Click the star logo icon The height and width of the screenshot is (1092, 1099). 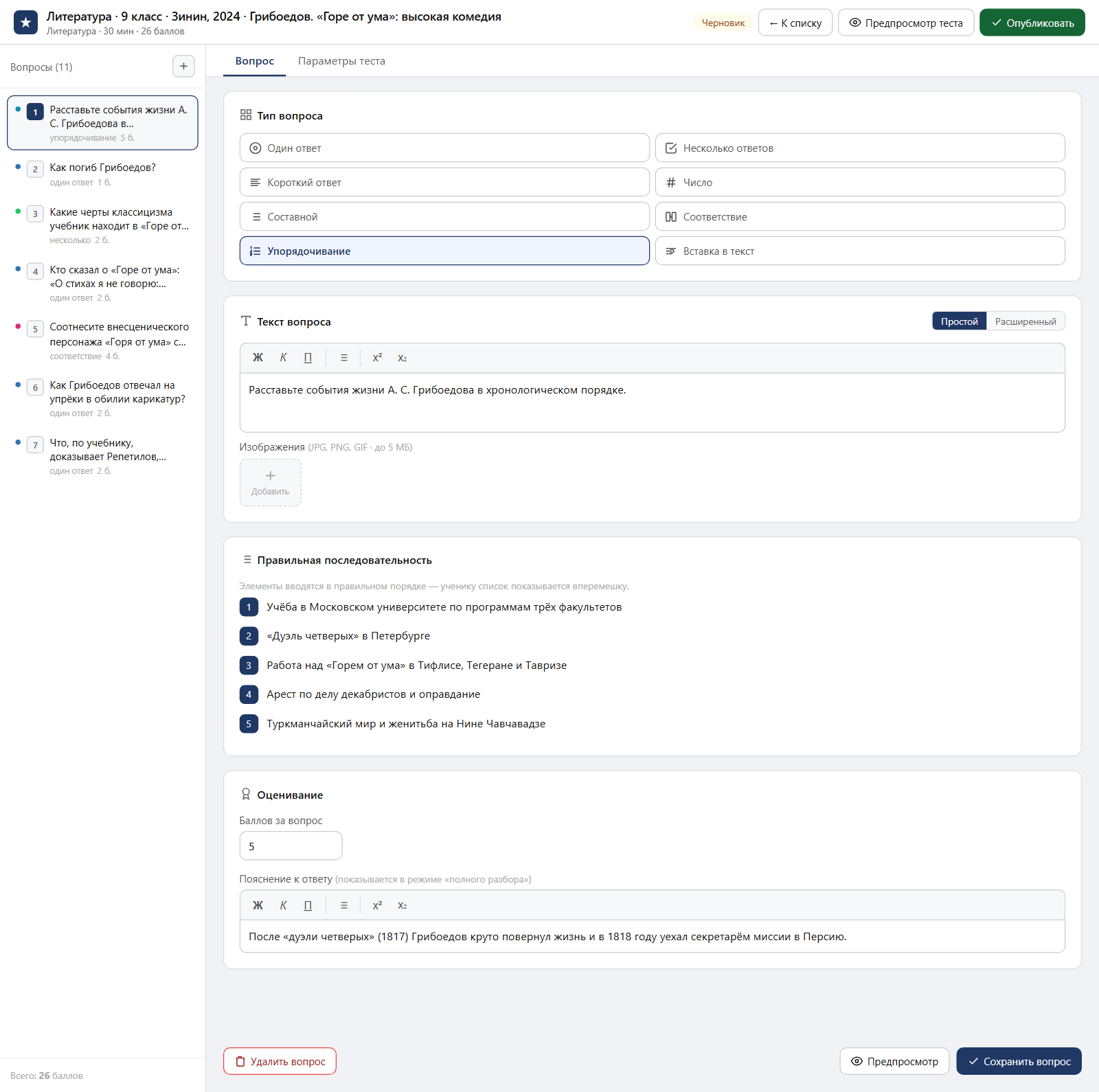[x=26, y=23]
